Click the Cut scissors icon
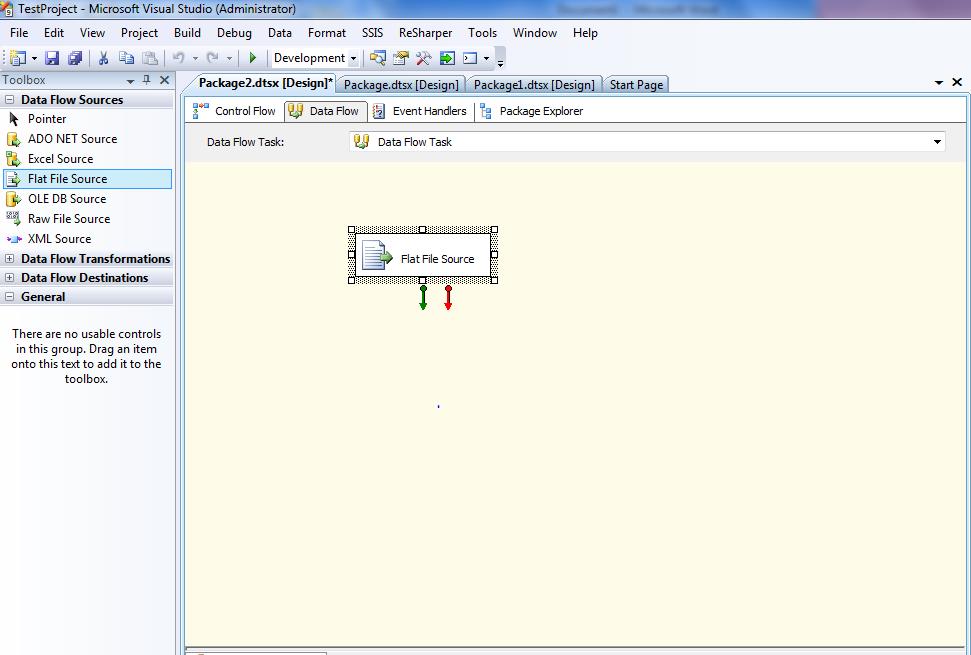This screenshot has height=655, width=971. pos(102,58)
